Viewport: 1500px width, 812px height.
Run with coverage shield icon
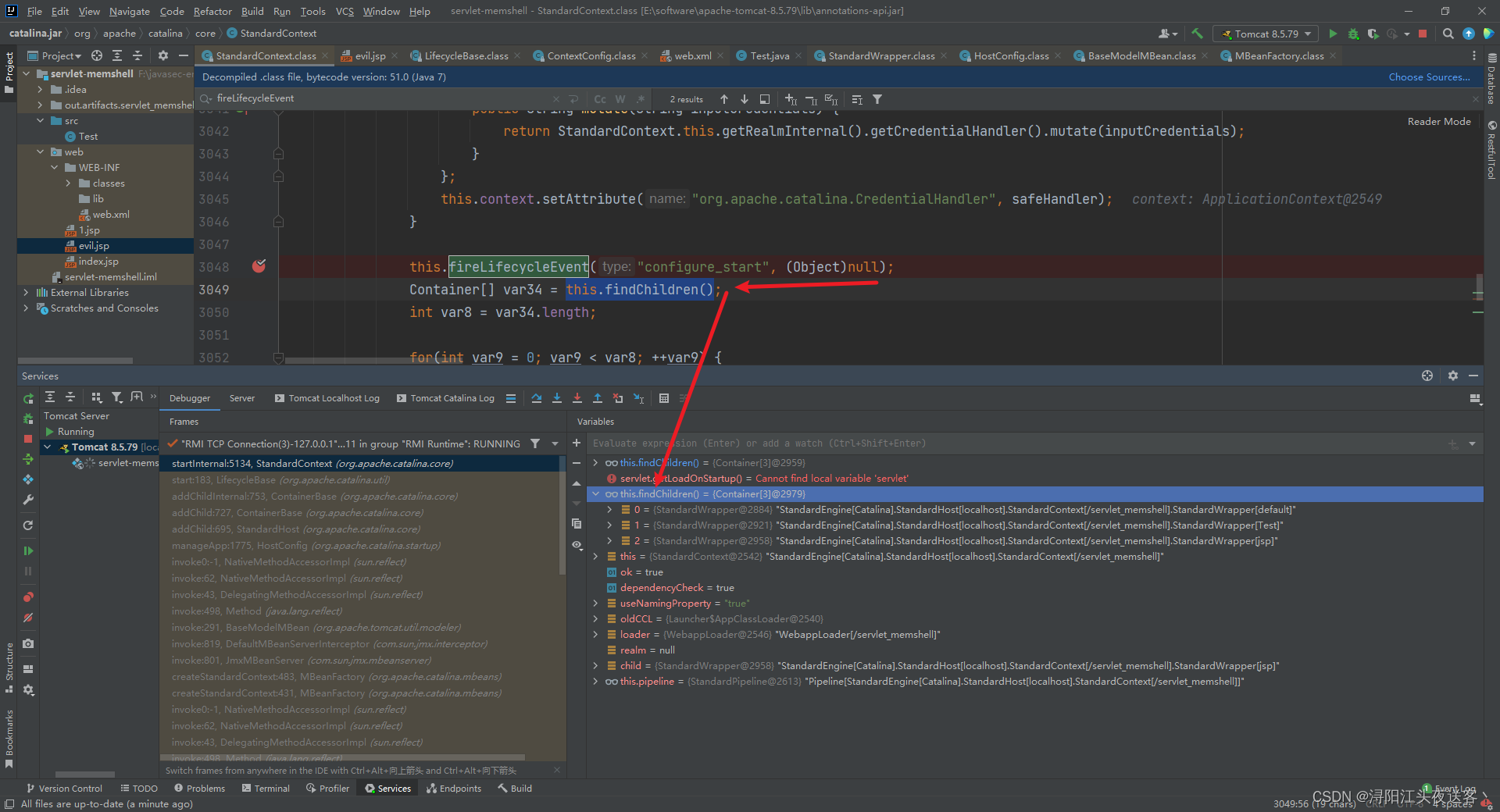[x=1373, y=34]
